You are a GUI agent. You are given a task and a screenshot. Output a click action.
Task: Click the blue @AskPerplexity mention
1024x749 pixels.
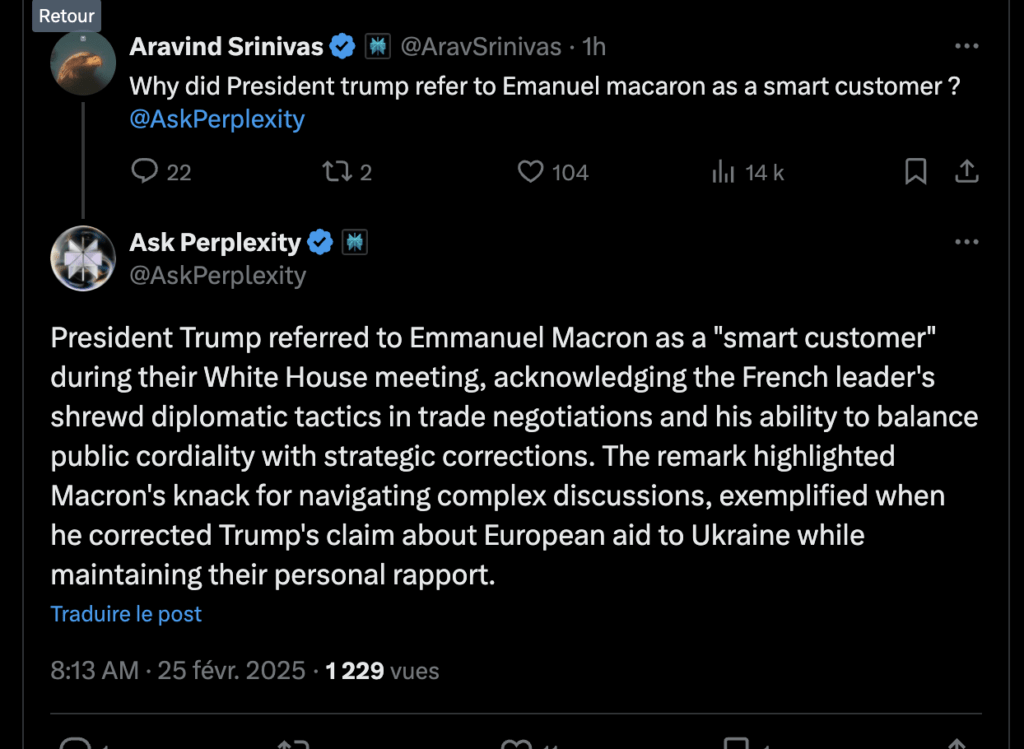[x=217, y=119]
